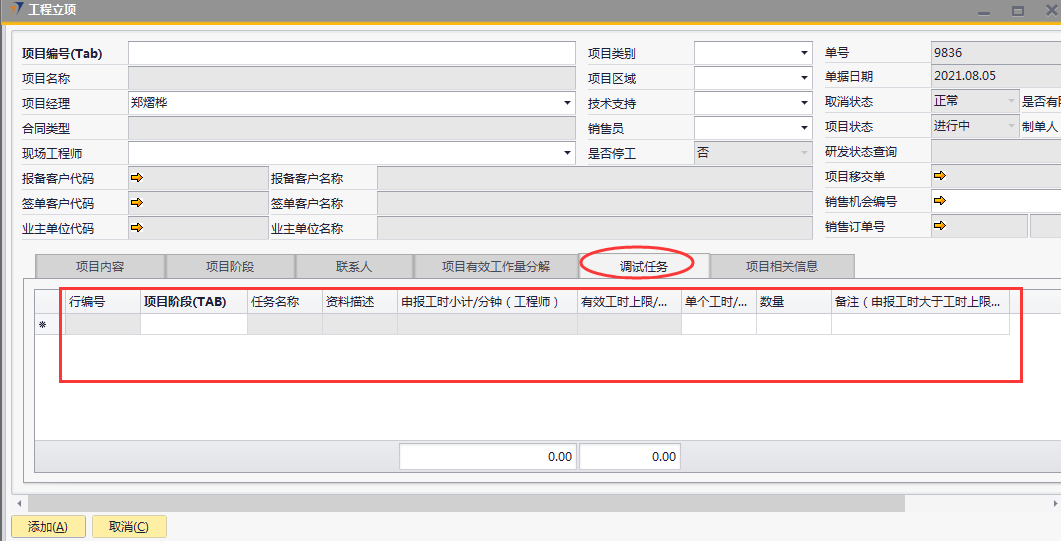The height and width of the screenshot is (541, 1061).
Task: Click arrow icon beside 销售机会编号
Action: 940,201
